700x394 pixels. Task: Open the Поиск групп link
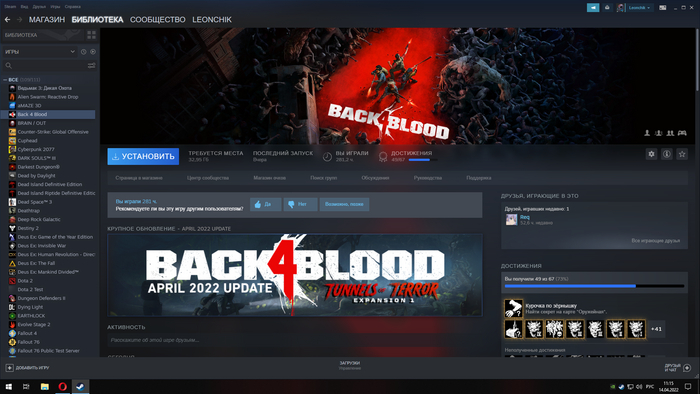click(x=324, y=178)
